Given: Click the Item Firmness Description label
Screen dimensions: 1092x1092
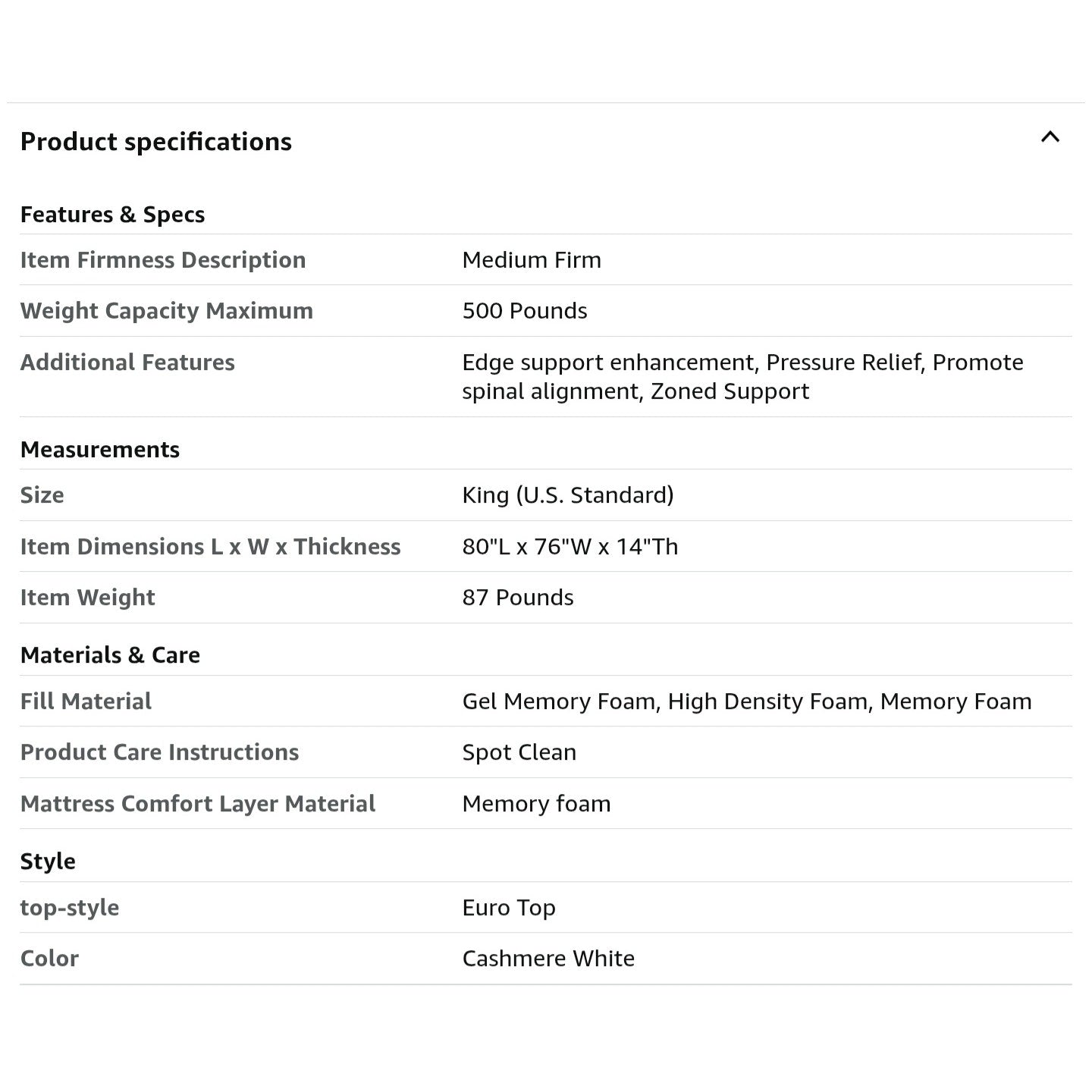Looking at the screenshot, I should [x=163, y=260].
